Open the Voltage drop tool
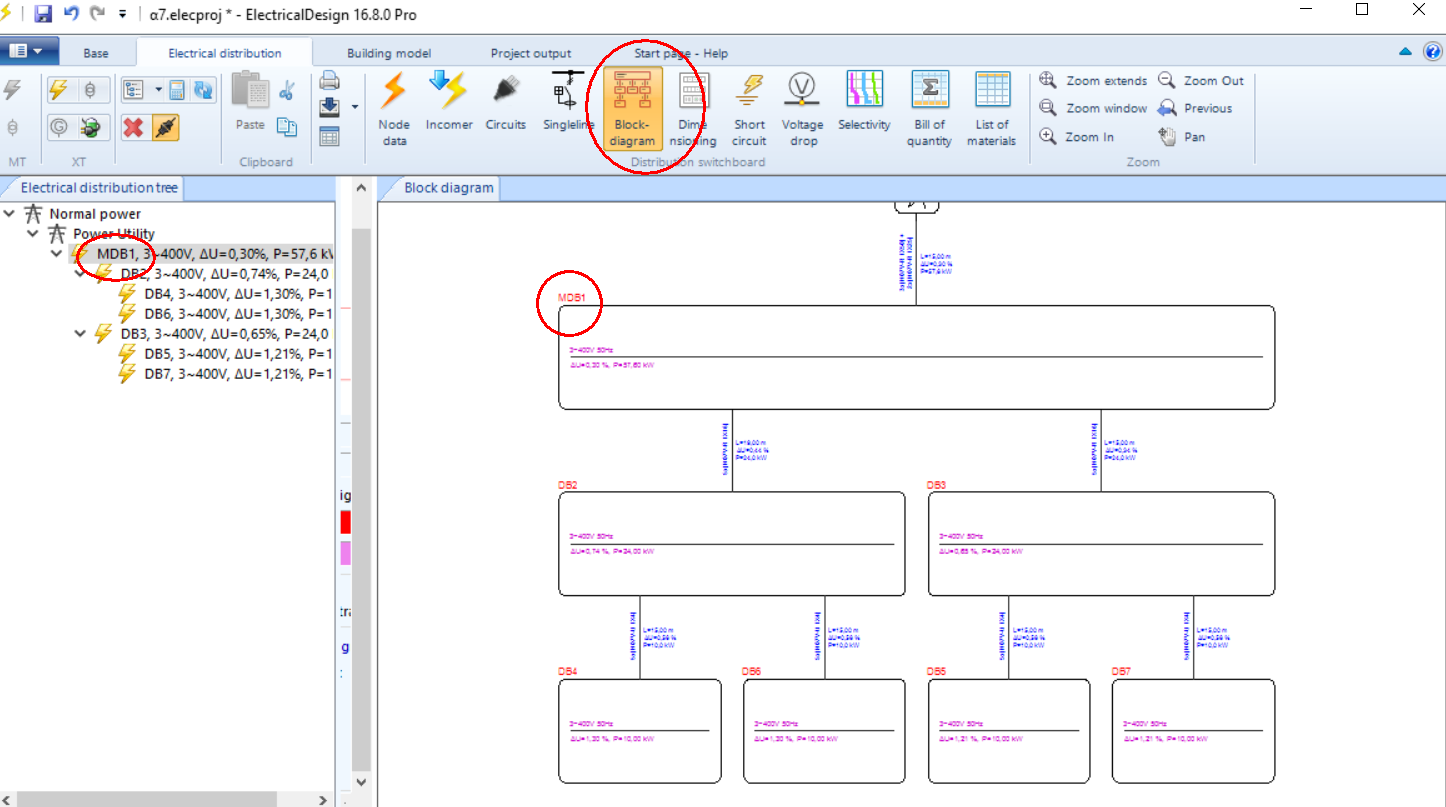The width and height of the screenshot is (1446, 807). tap(802, 108)
